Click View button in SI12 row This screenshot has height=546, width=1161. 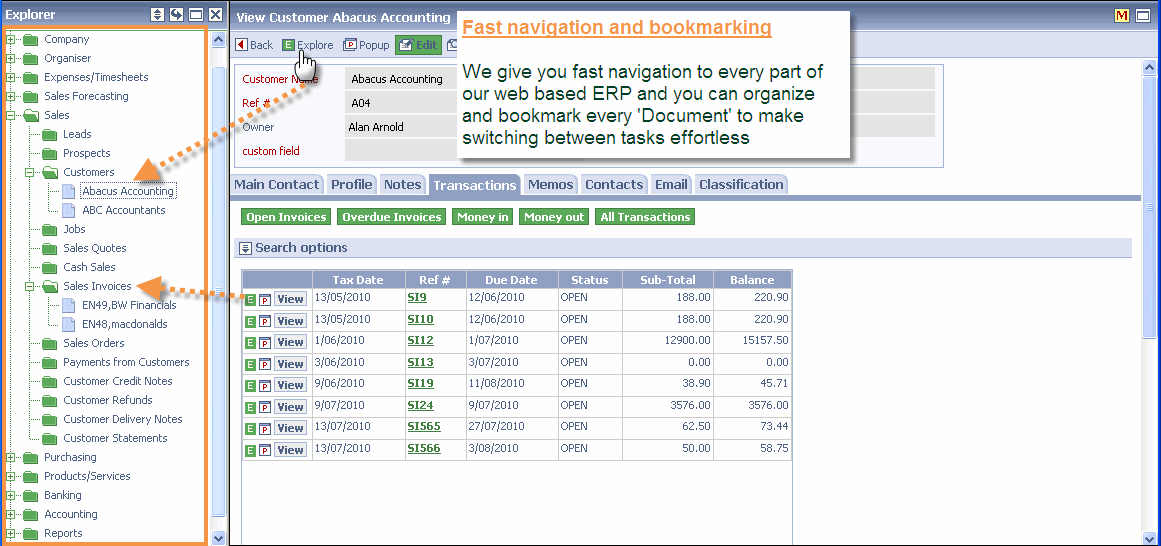point(290,342)
